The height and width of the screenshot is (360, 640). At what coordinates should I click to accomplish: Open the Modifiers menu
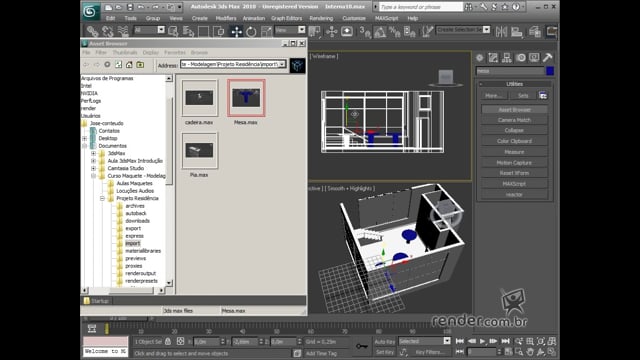coord(226,18)
